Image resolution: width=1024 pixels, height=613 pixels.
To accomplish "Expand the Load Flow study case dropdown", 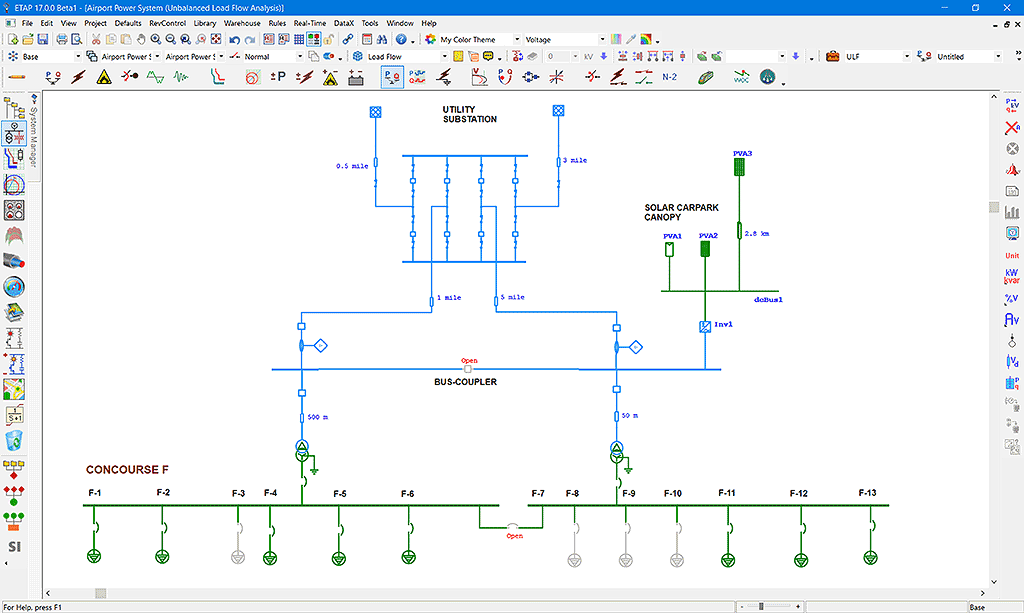I will pyautogui.click(x=445, y=57).
